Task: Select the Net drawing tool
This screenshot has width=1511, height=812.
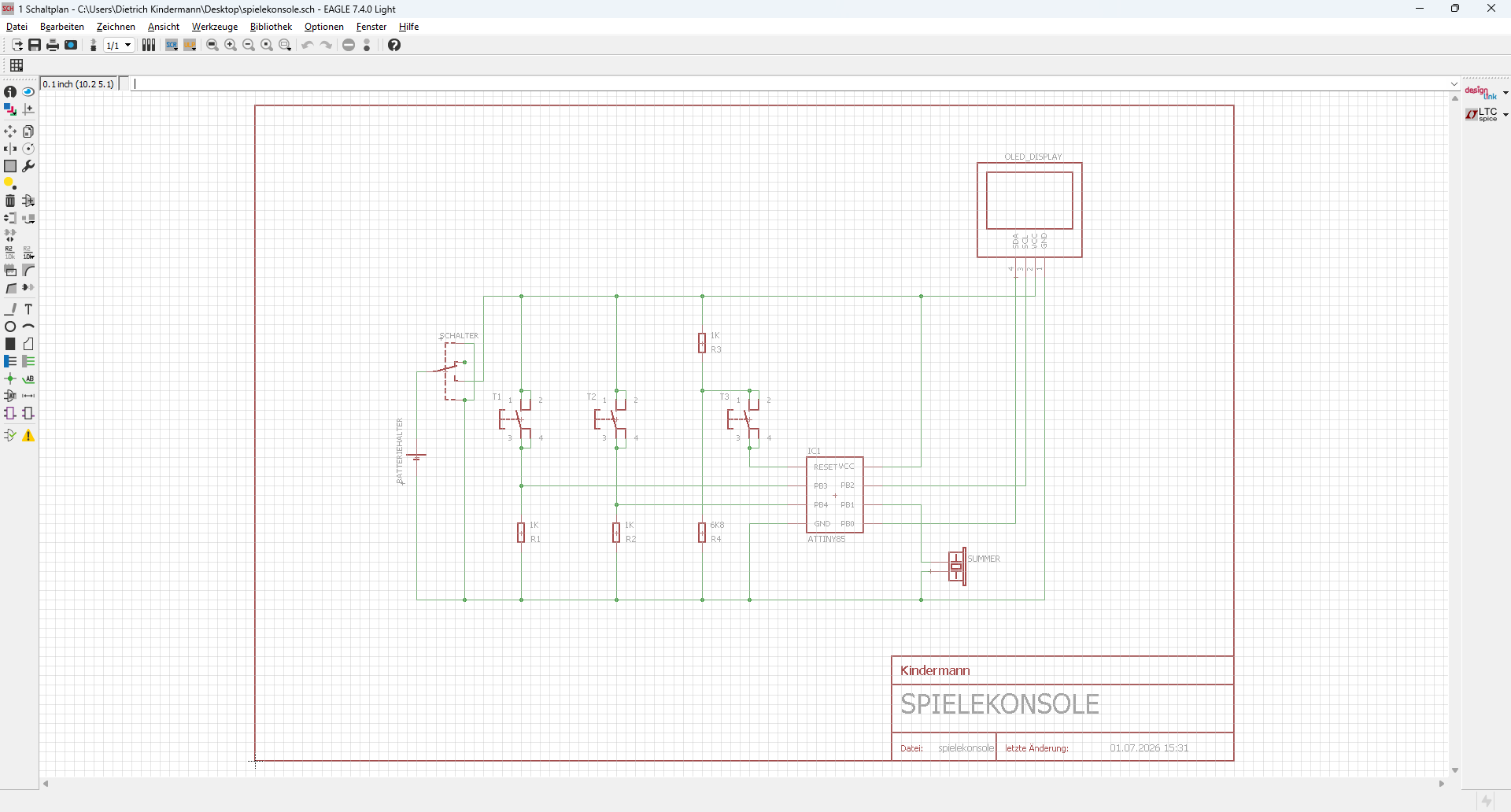Action: coord(28,361)
